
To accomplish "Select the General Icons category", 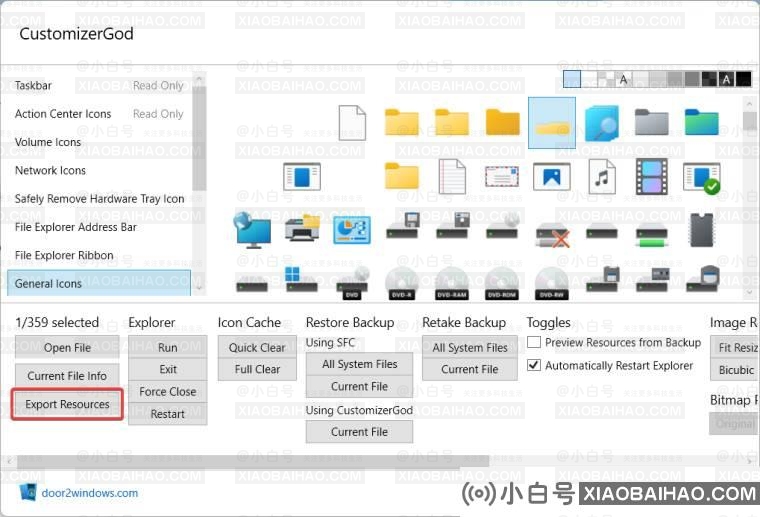I will pyautogui.click(x=99, y=283).
